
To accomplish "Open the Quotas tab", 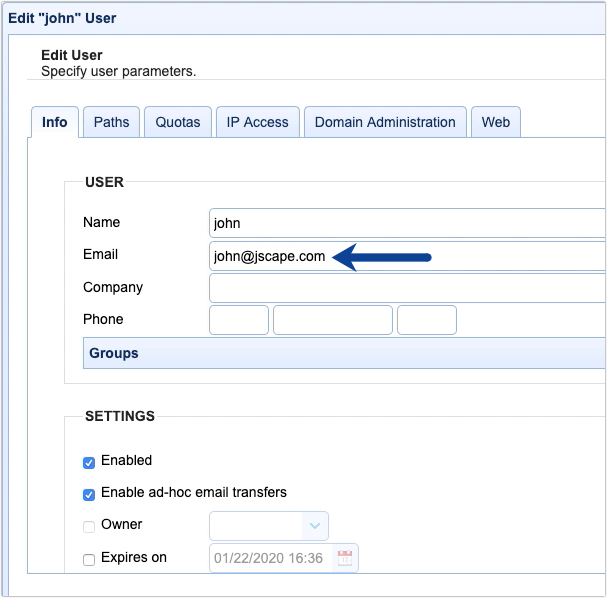I will click(x=178, y=122).
